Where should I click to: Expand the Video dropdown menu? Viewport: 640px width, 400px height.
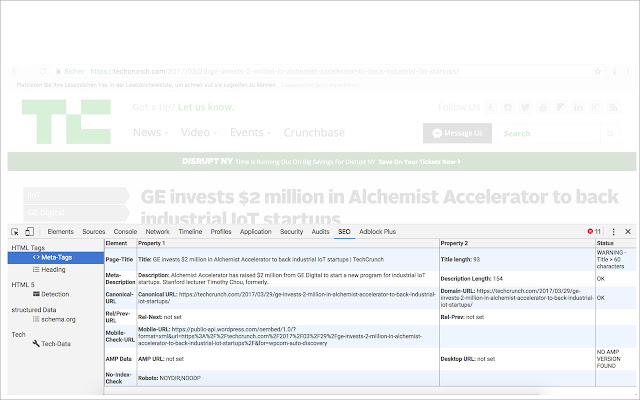[199, 133]
